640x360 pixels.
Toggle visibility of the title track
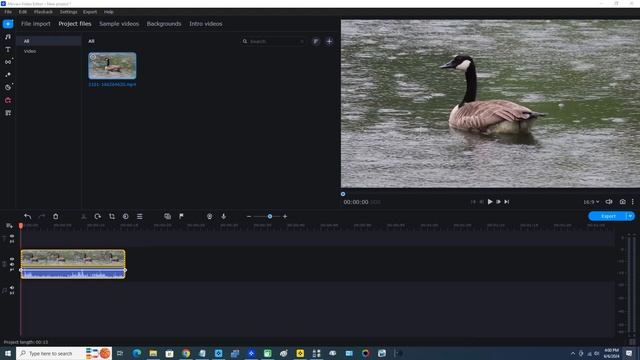[x=12, y=236]
